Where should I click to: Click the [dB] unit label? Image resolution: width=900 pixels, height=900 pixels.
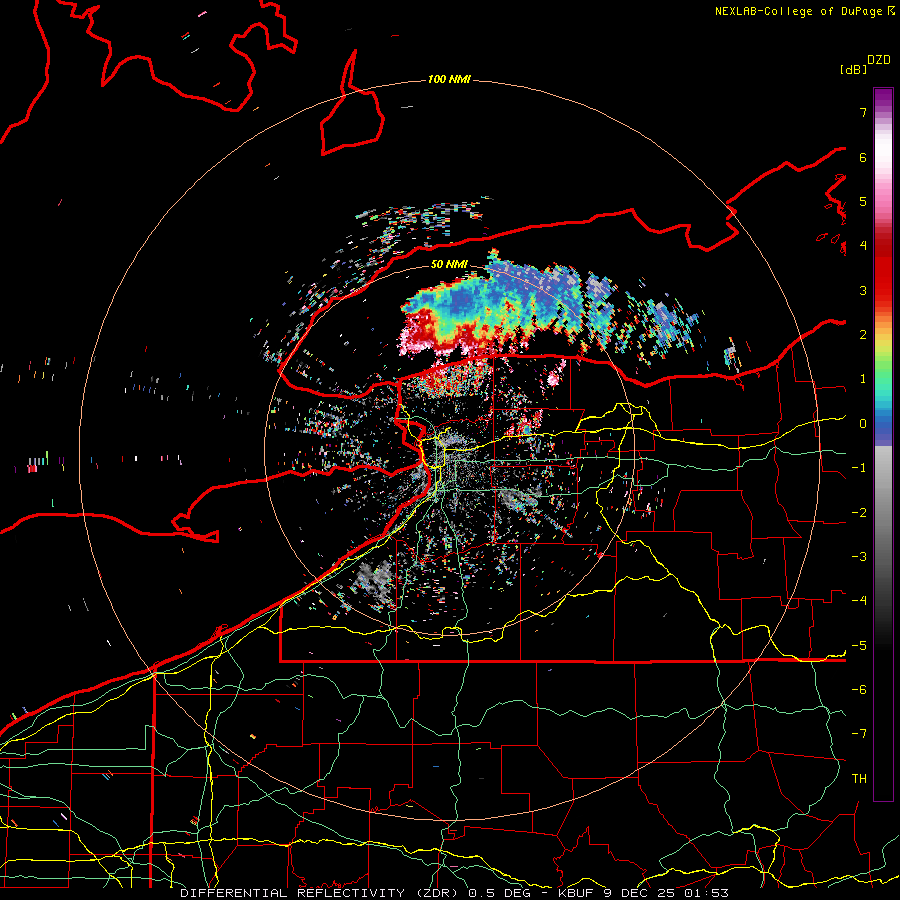pyautogui.click(x=853, y=69)
